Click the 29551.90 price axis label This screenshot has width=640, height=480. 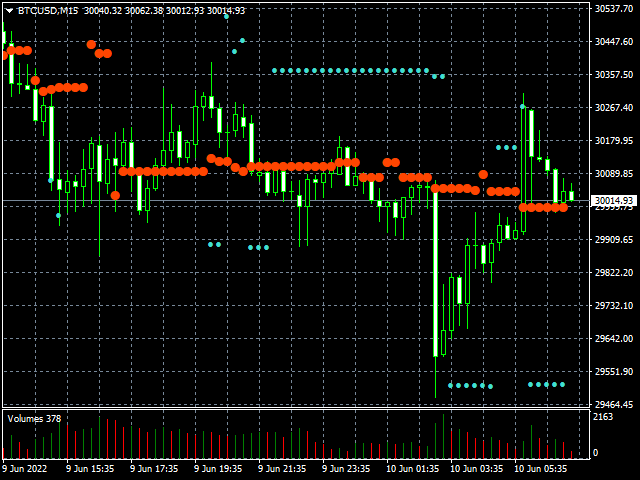[614, 371]
